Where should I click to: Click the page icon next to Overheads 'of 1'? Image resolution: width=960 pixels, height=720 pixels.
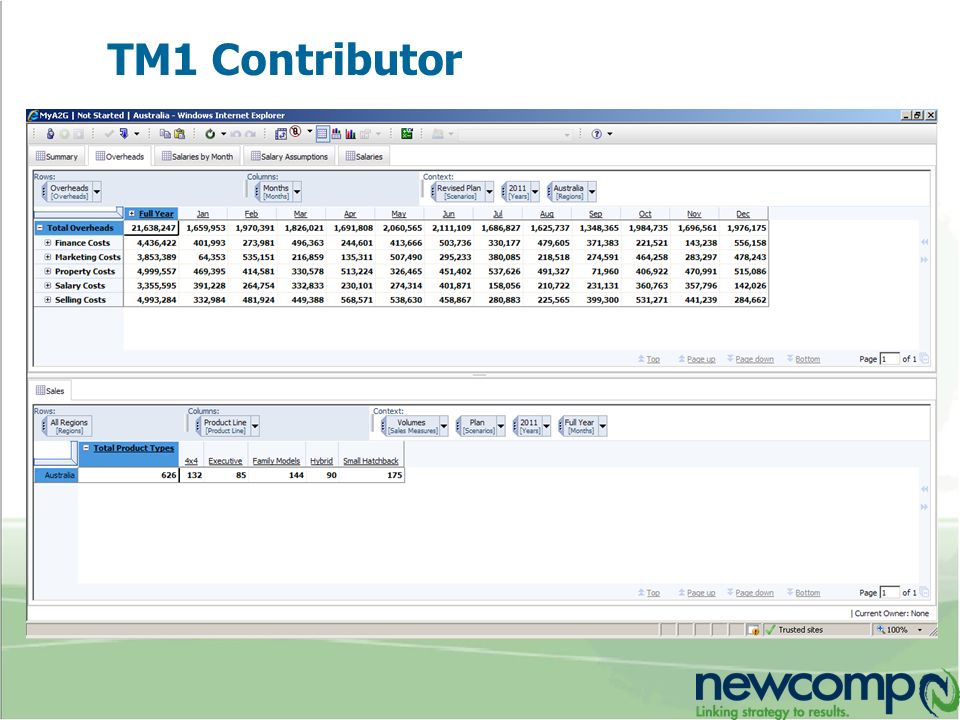point(924,359)
